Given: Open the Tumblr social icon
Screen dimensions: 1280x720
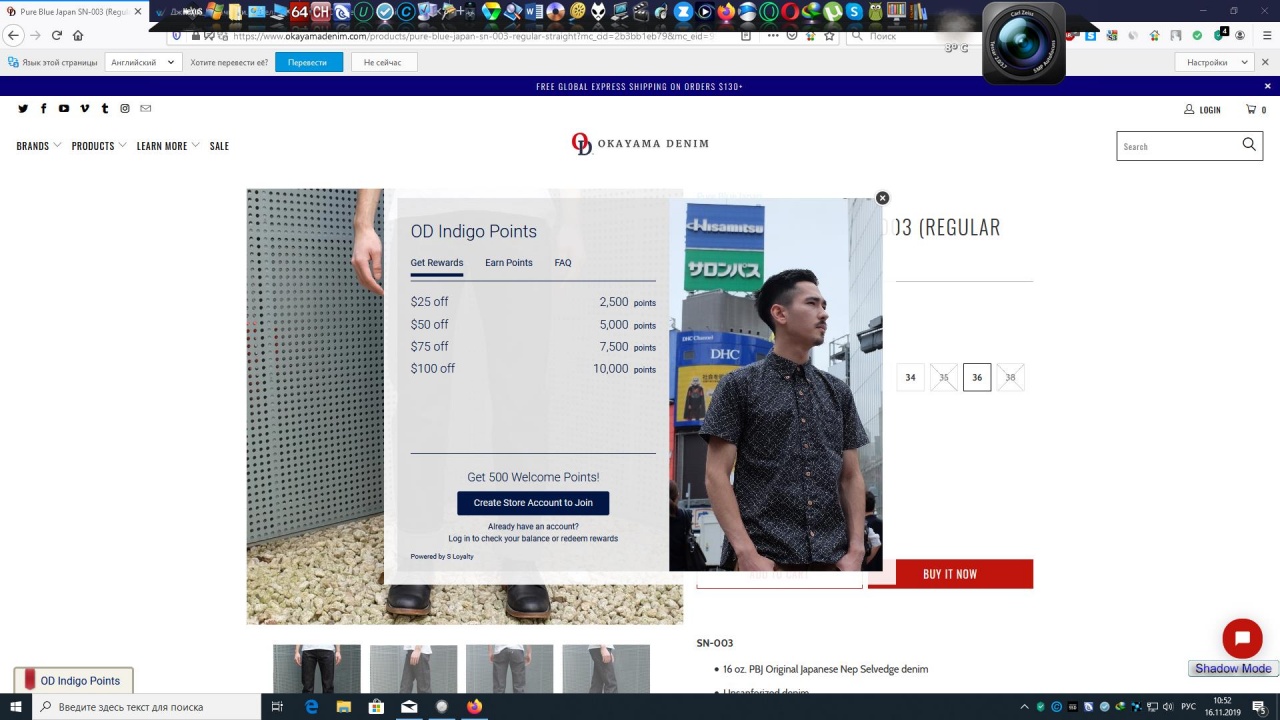Looking at the screenshot, I should (x=105, y=109).
